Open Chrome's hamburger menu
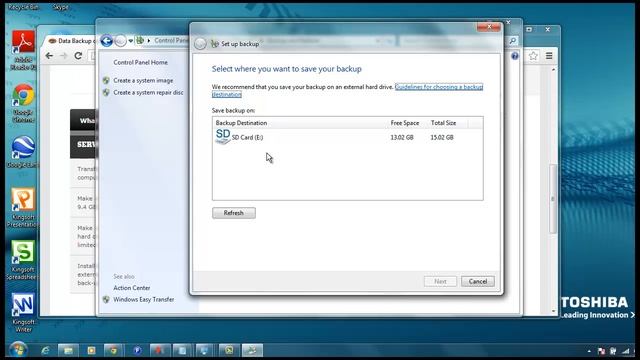The height and width of the screenshot is (360, 640). coord(549,56)
